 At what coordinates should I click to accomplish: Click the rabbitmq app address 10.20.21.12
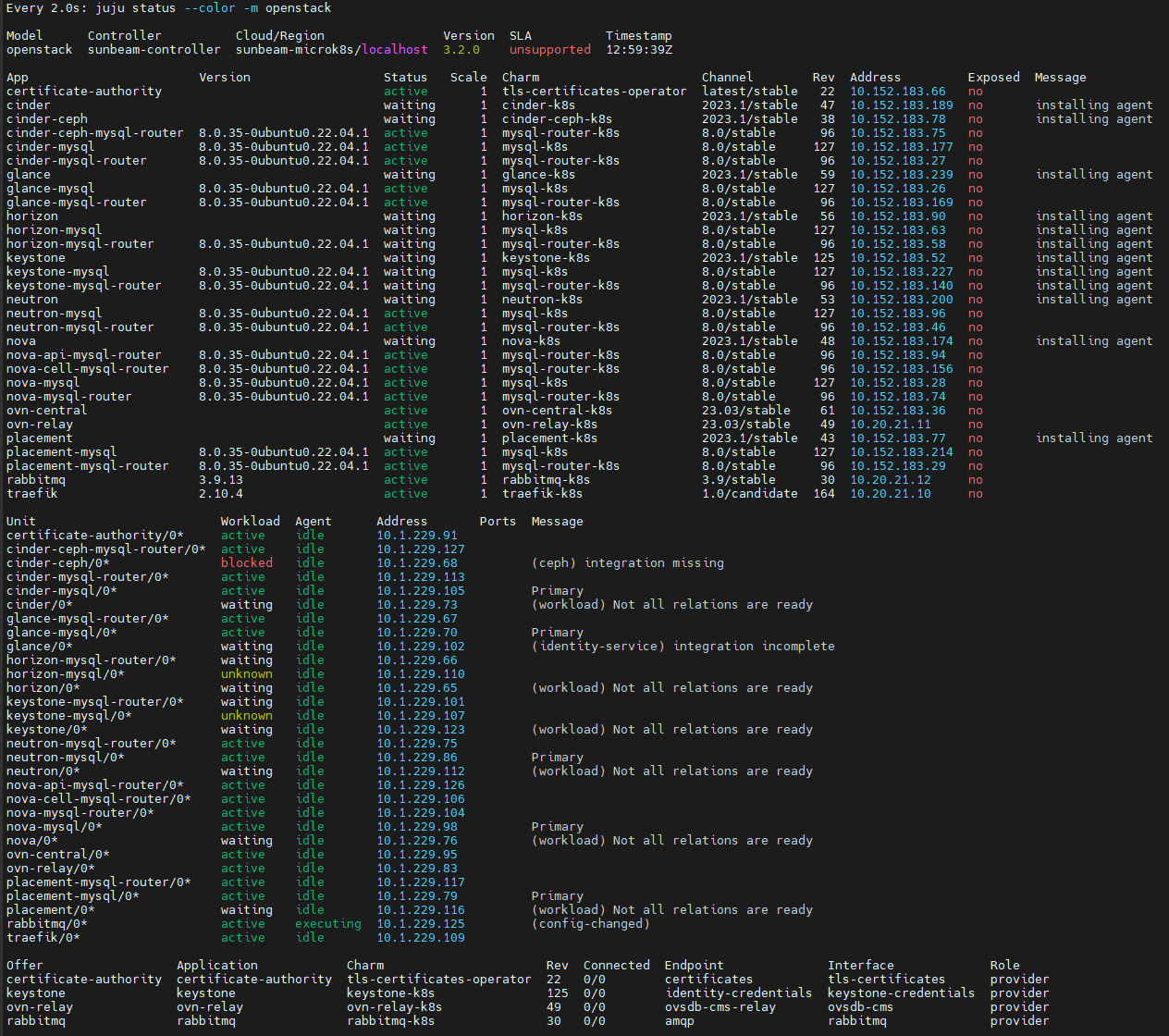click(890, 480)
